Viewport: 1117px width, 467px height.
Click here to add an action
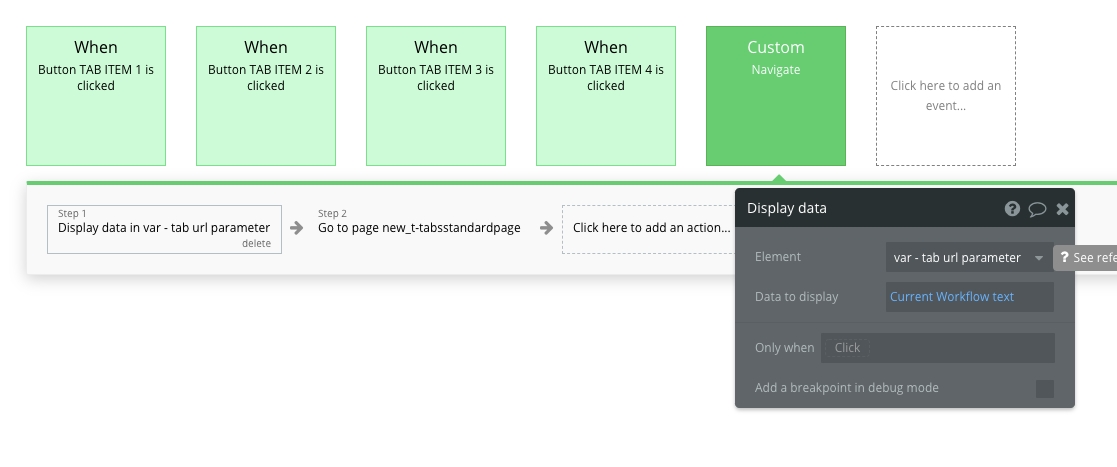(x=651, y=228)
